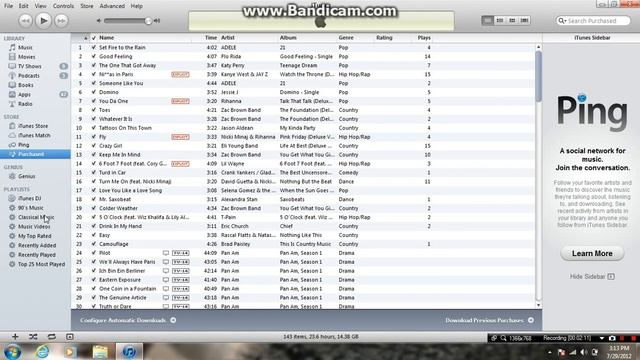Open Windows Explorer folder on taskbar
Viewport: 640px width, 360px height.
click(x=100, y=352)
